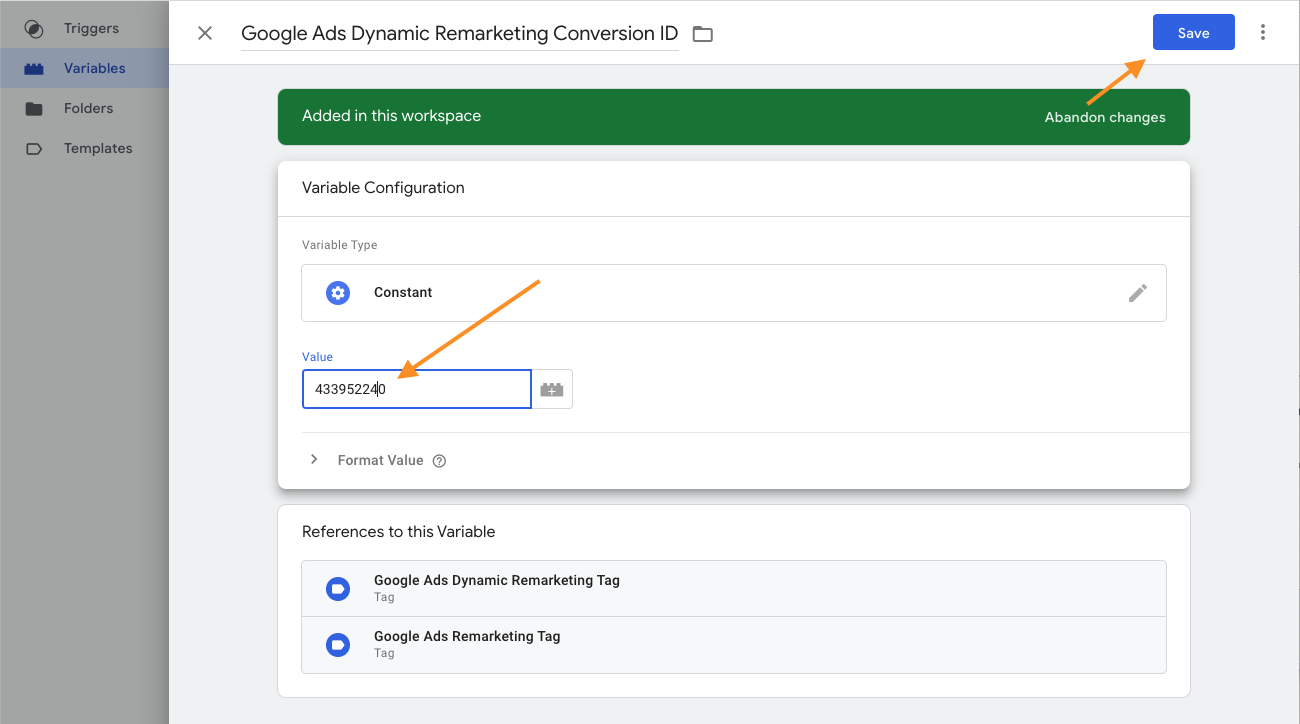Open Templates in the sidebar

click(x=84, y=148)
